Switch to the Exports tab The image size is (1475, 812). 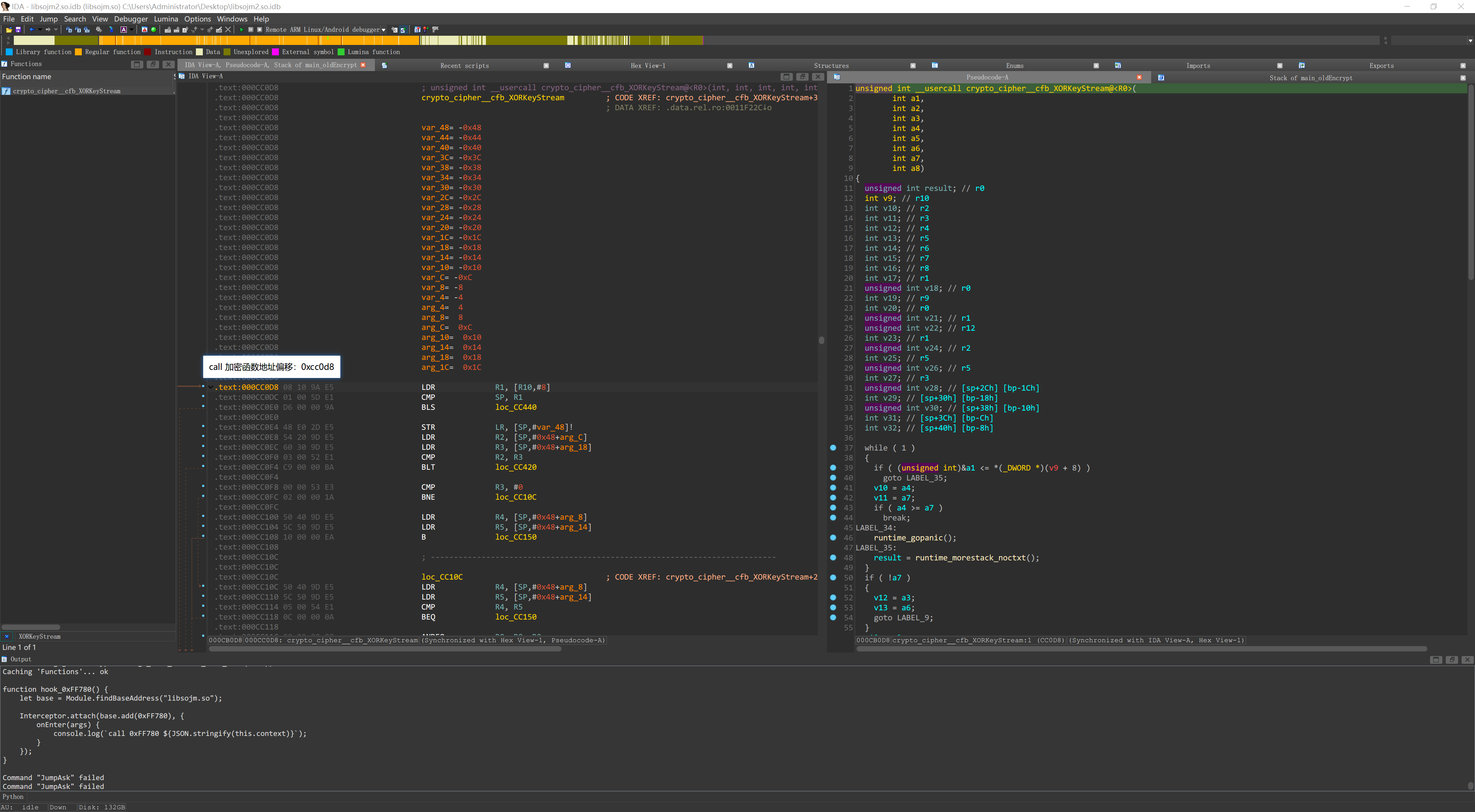(x=1381, y=66)
